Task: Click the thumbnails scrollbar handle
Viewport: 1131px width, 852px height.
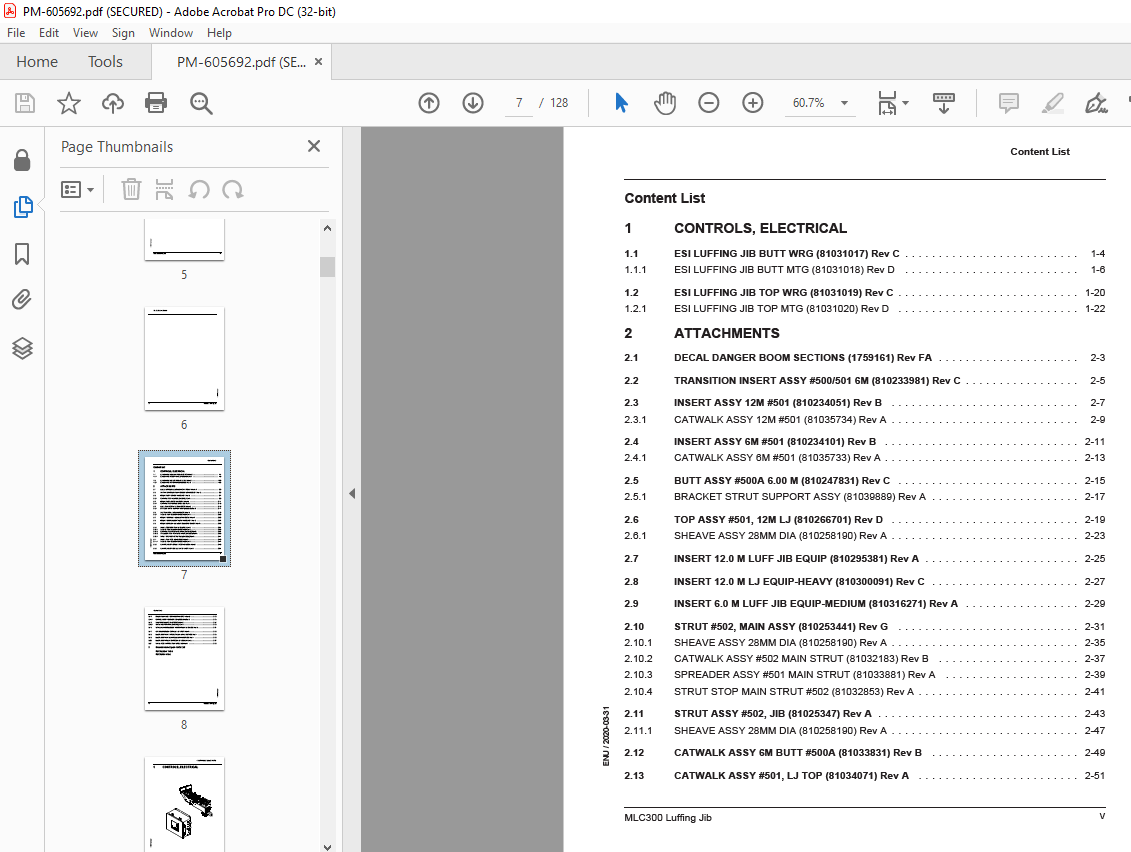Action: (x=327, y=267)
